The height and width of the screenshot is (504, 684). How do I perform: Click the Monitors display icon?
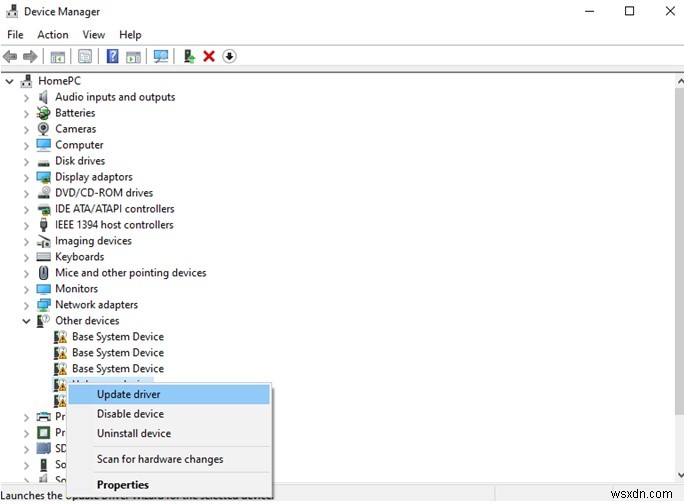coord(44,289)
